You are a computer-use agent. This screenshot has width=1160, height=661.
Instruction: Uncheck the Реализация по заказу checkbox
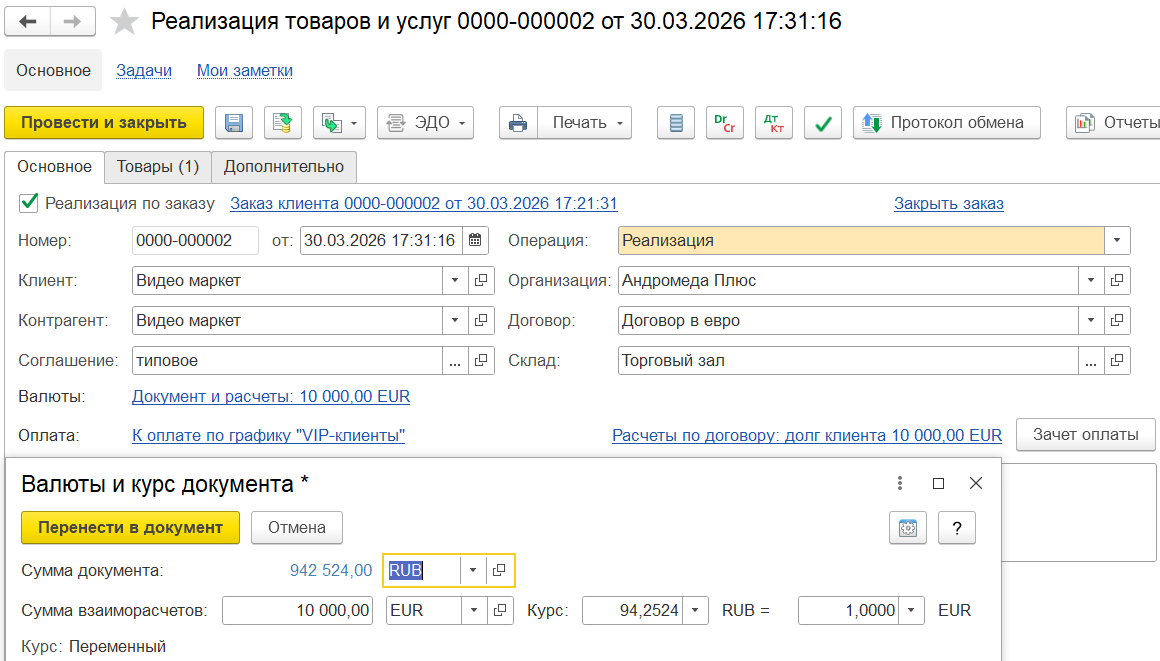29,203
